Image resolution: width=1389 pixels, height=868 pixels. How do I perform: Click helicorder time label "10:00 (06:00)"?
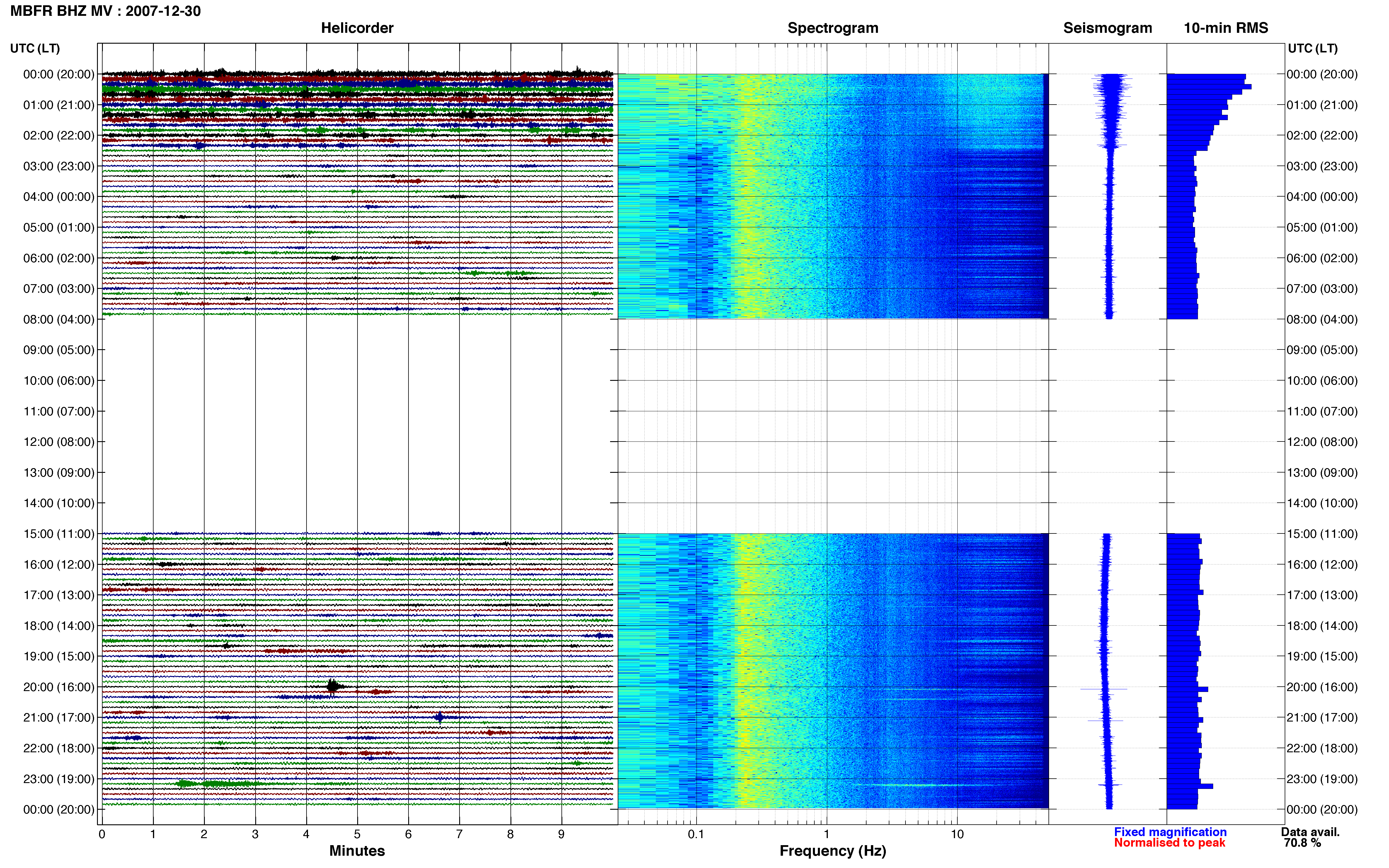pyautogui.click(x=59, y=381)
